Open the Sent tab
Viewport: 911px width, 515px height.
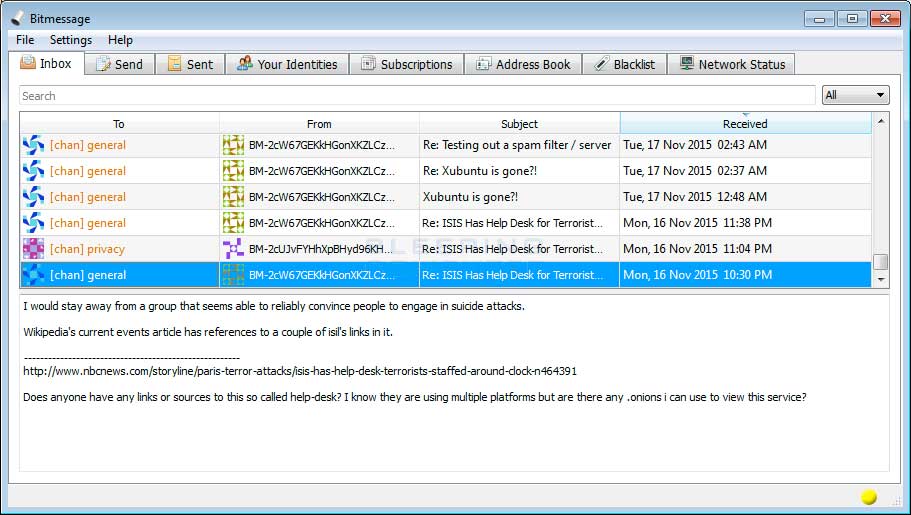click(190, 64)
